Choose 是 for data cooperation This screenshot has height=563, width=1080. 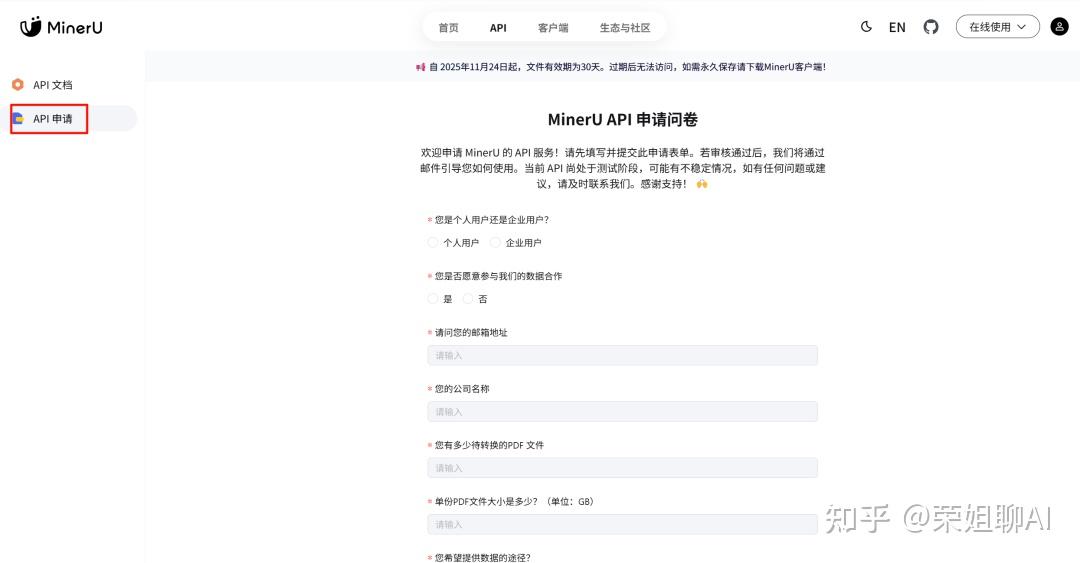click(x=433, y=298)
